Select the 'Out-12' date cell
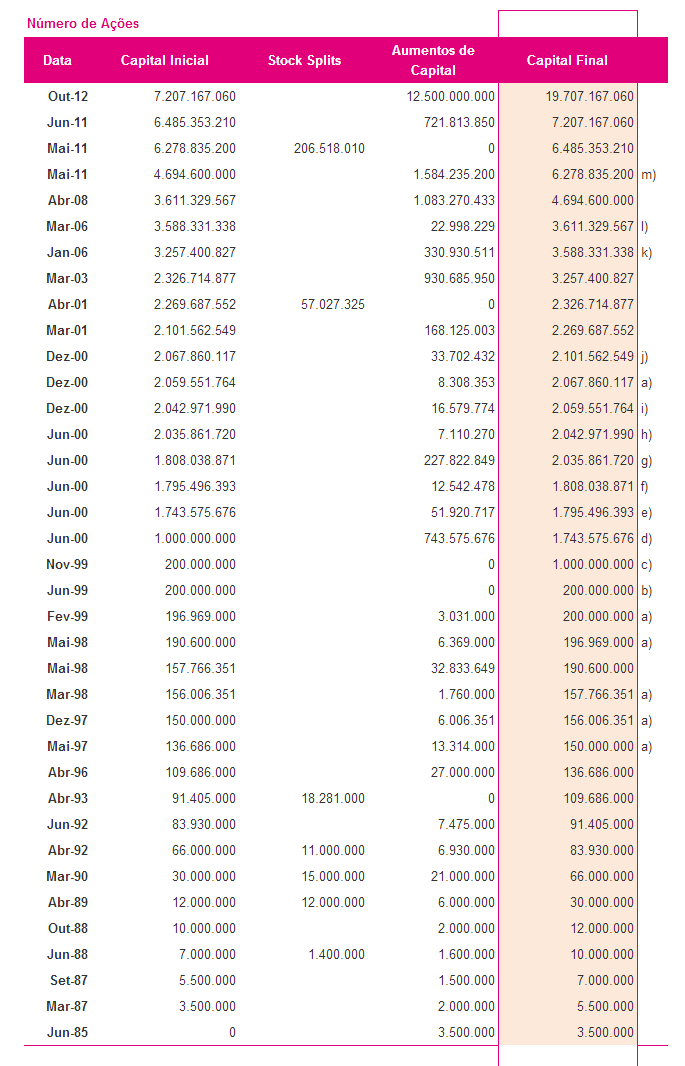The width and height of the screenshot is (685, 1066). (68, 97)
